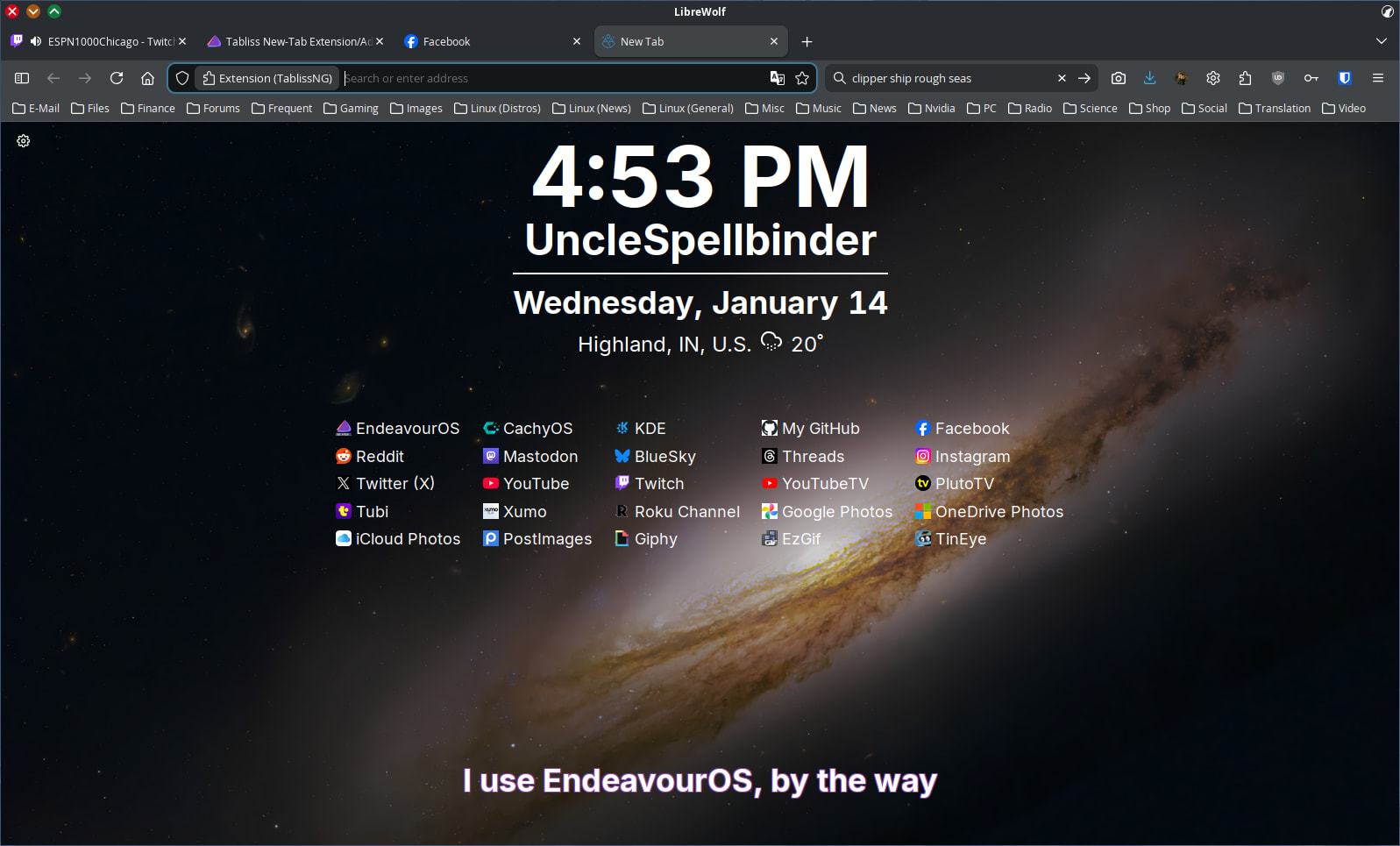Open the downloads panel

click(1149, 78)
